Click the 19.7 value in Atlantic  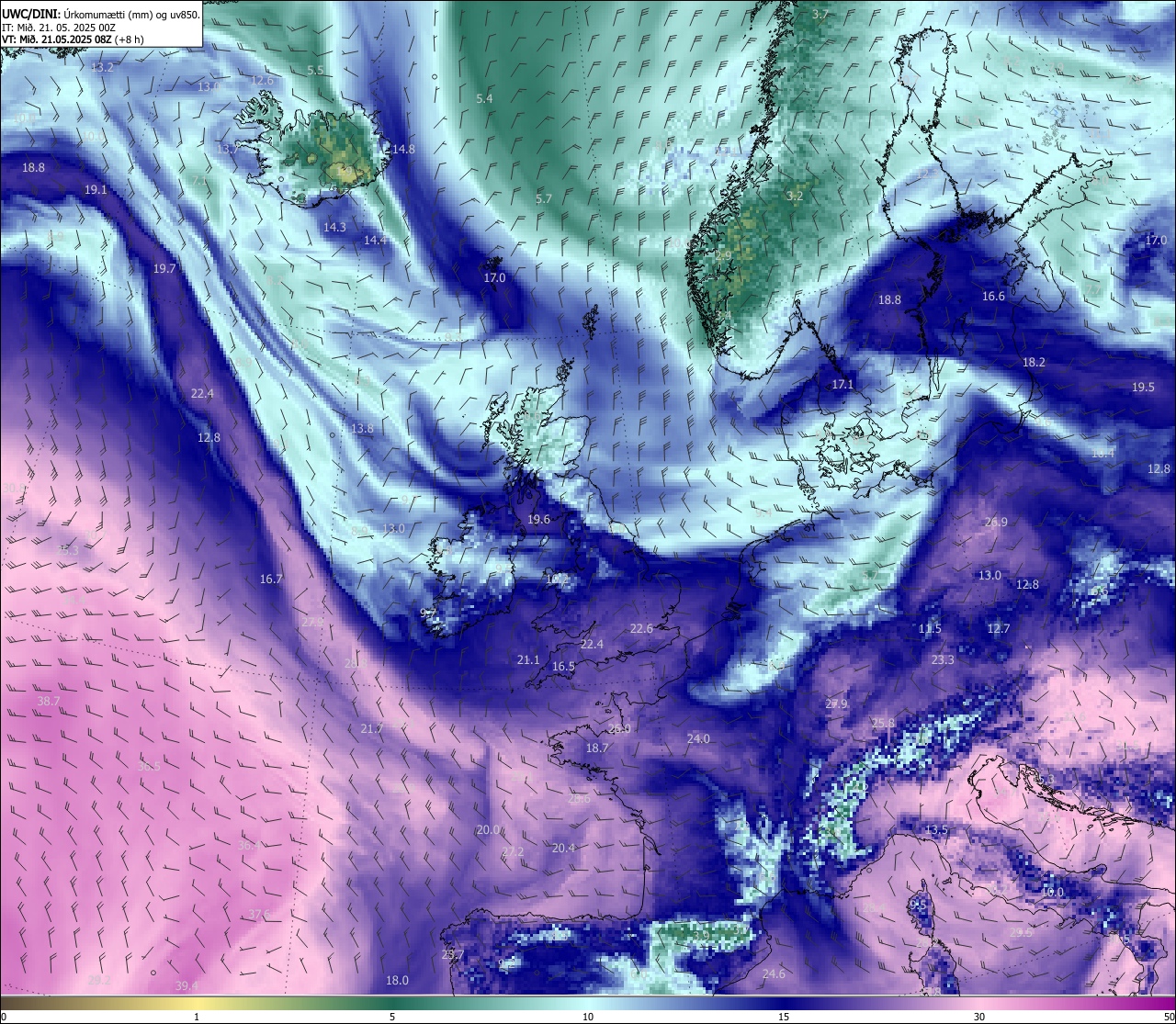point(164,269)
